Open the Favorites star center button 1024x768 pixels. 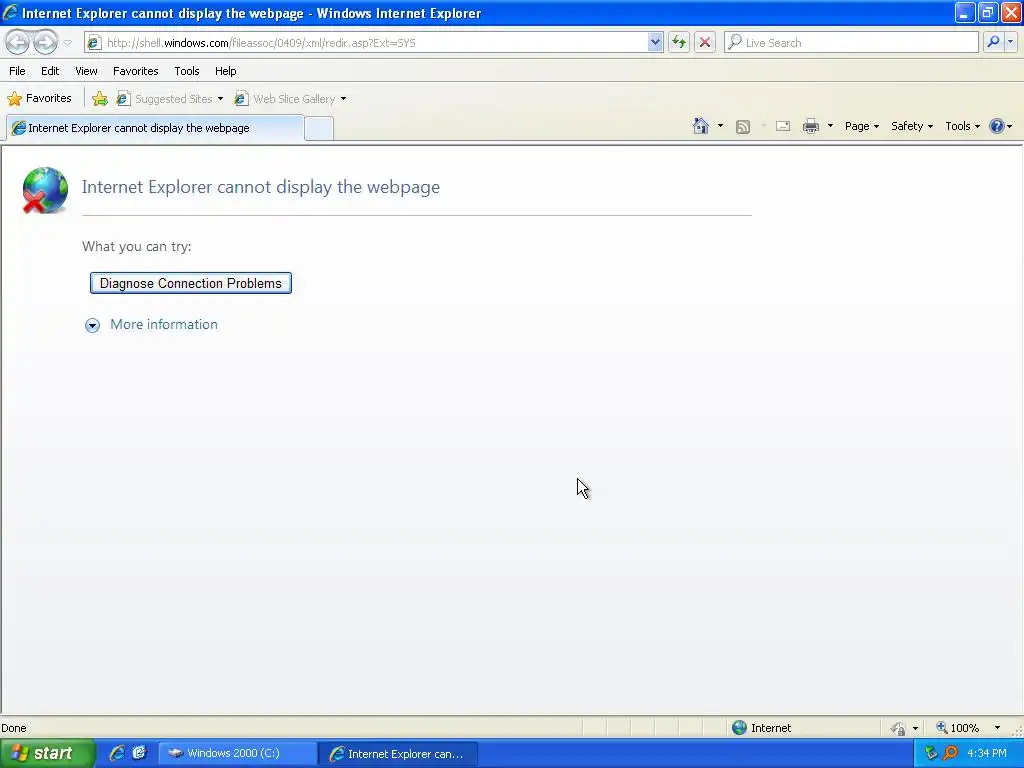pyautogui.click(x=39, y=99)
